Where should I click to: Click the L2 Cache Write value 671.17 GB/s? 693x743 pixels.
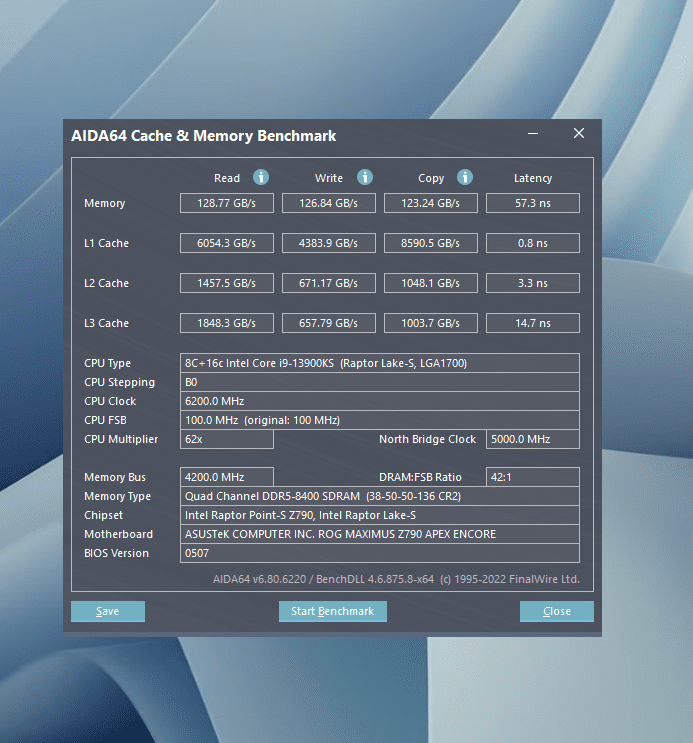pyautogui.click(x=328, y=283)
